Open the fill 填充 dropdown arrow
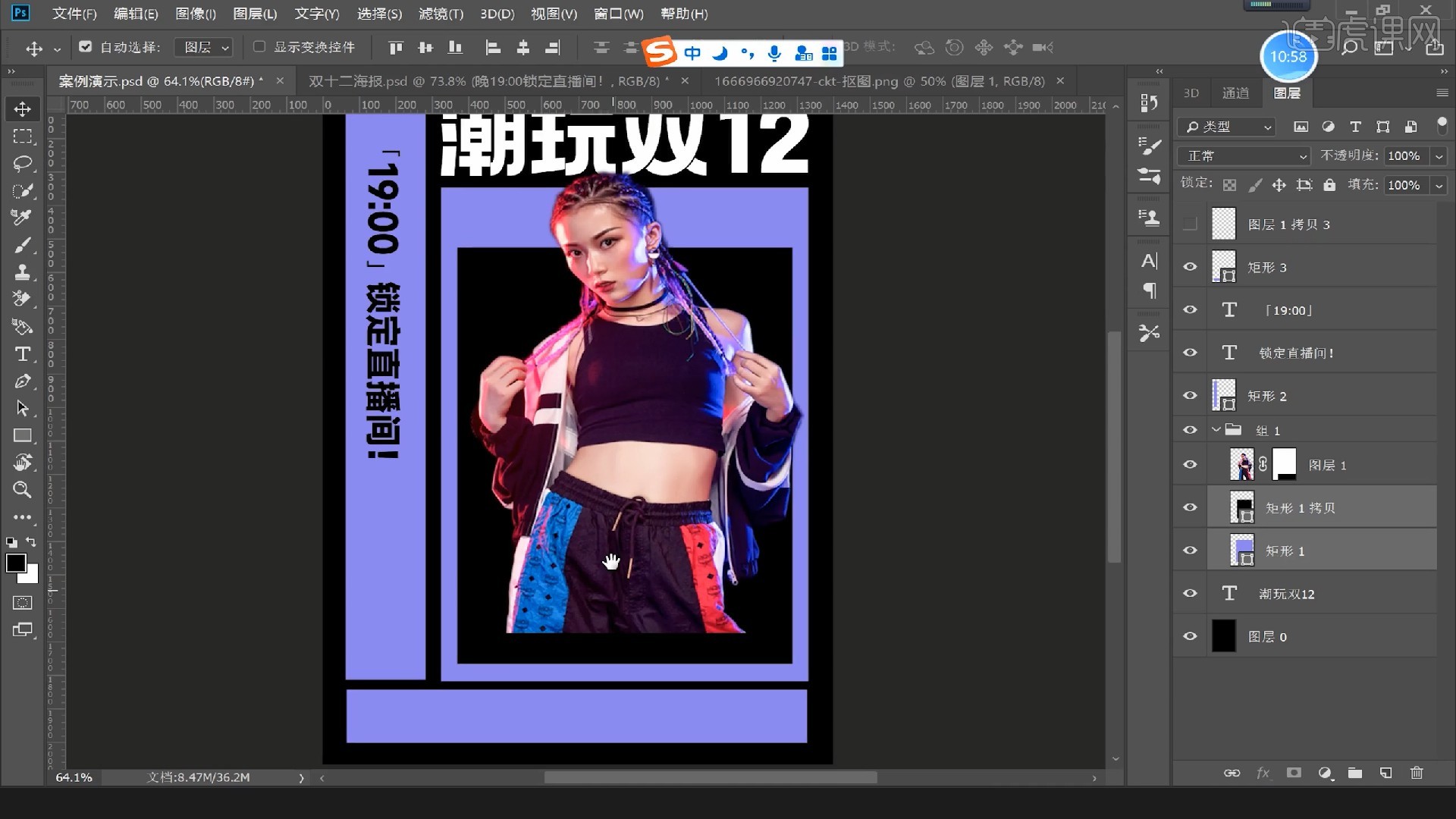 (x=1439, y=185)
